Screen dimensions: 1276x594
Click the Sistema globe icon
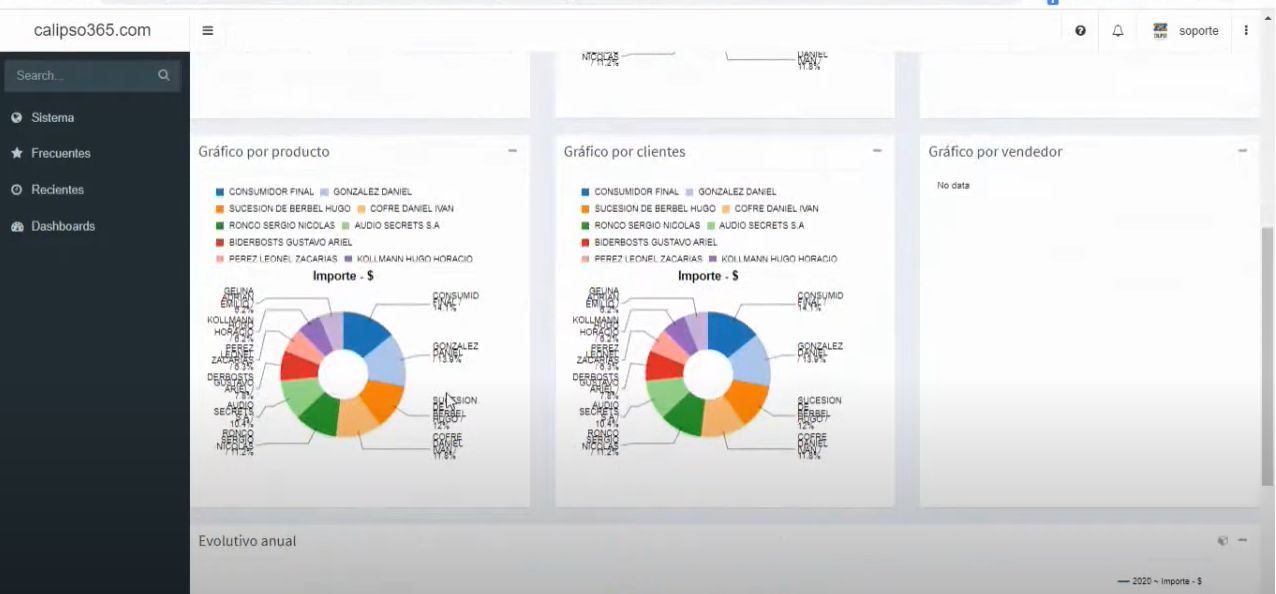click(17, 117)
